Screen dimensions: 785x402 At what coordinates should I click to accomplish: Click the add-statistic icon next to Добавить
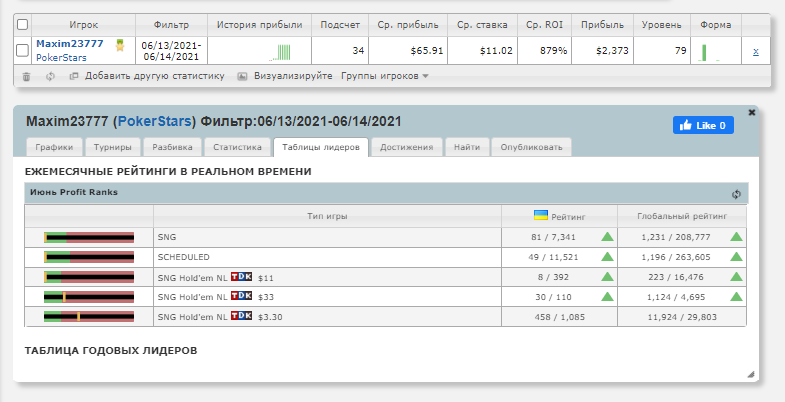[74, 77]
